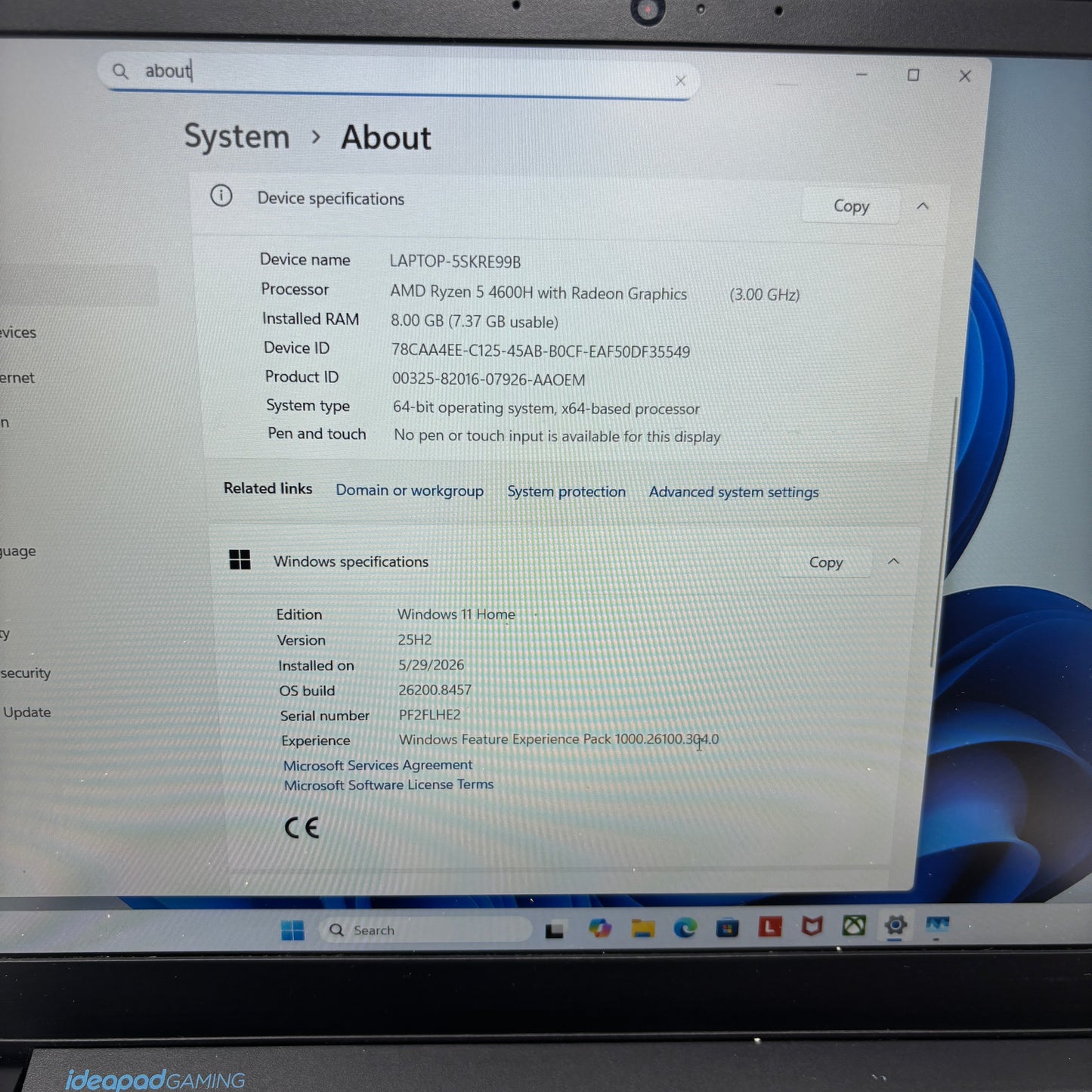
Task: Open McAfee from the taskbar
Action: coord(812,926)
